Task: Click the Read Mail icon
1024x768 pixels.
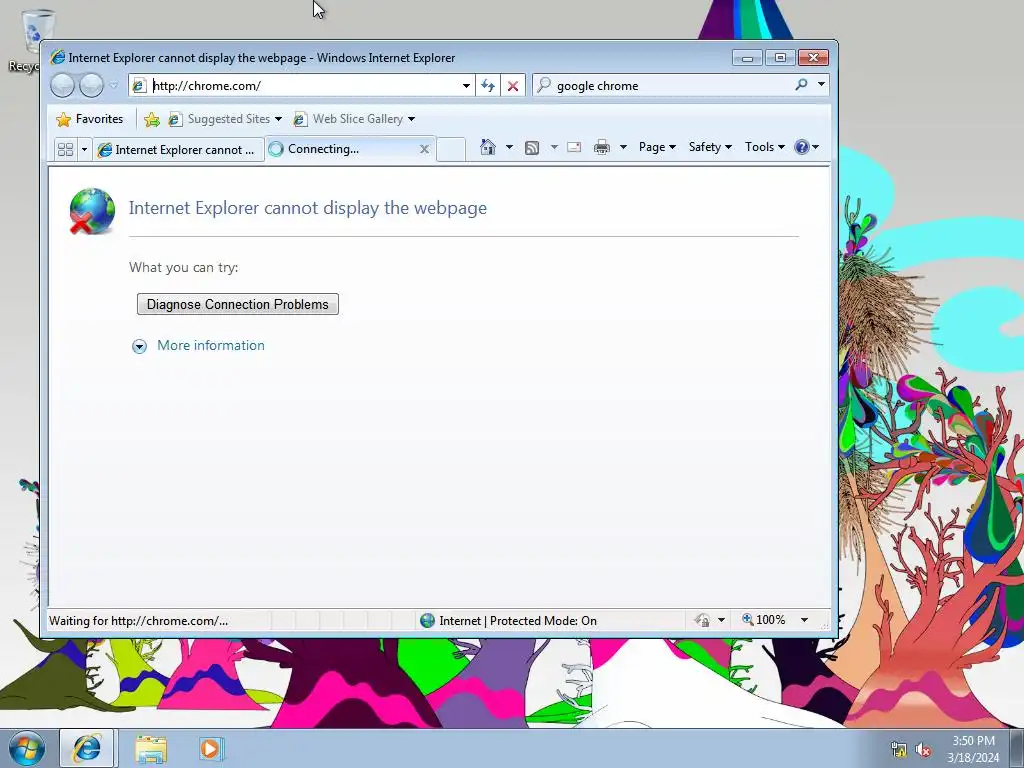Action: (574, 147)
